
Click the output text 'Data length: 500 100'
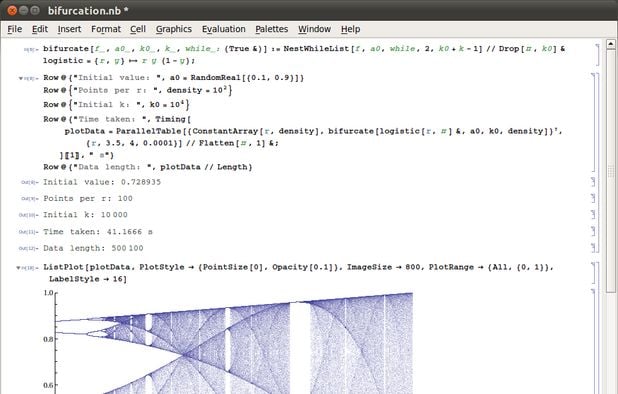pos(93,248)
